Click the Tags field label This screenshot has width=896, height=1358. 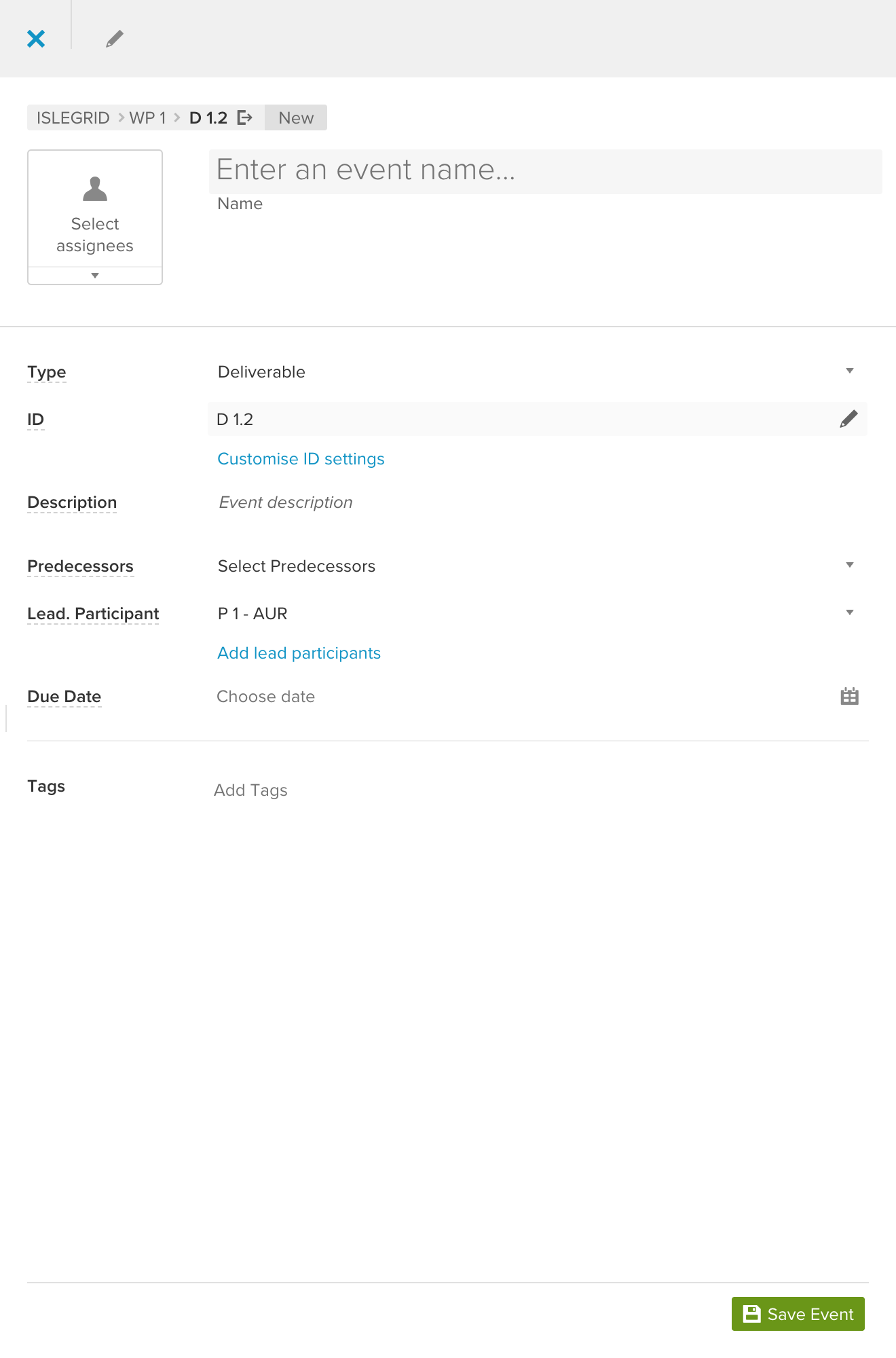(46, 786)
